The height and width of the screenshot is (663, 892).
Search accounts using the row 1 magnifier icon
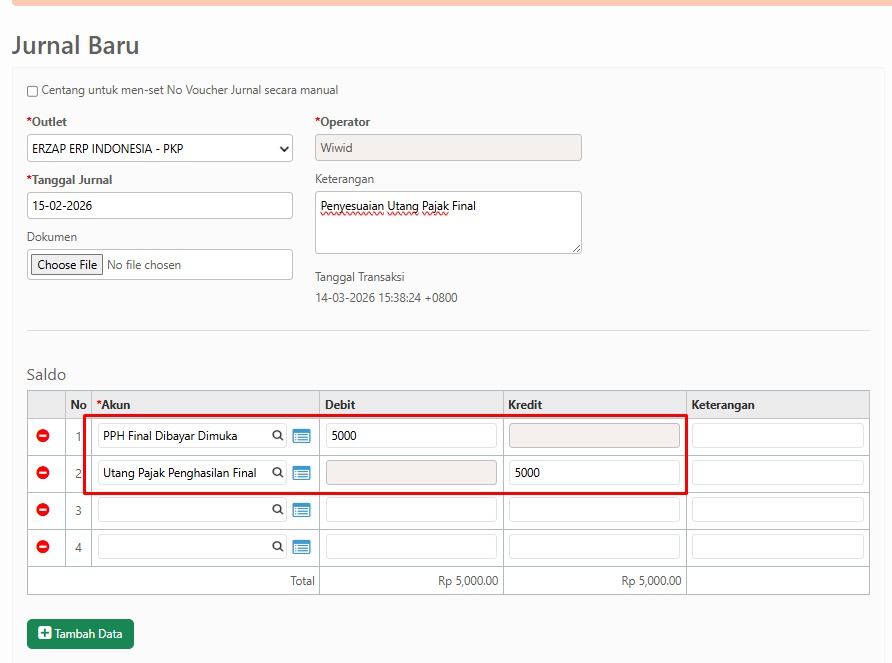pyautogui.click(x=278, y=436)
